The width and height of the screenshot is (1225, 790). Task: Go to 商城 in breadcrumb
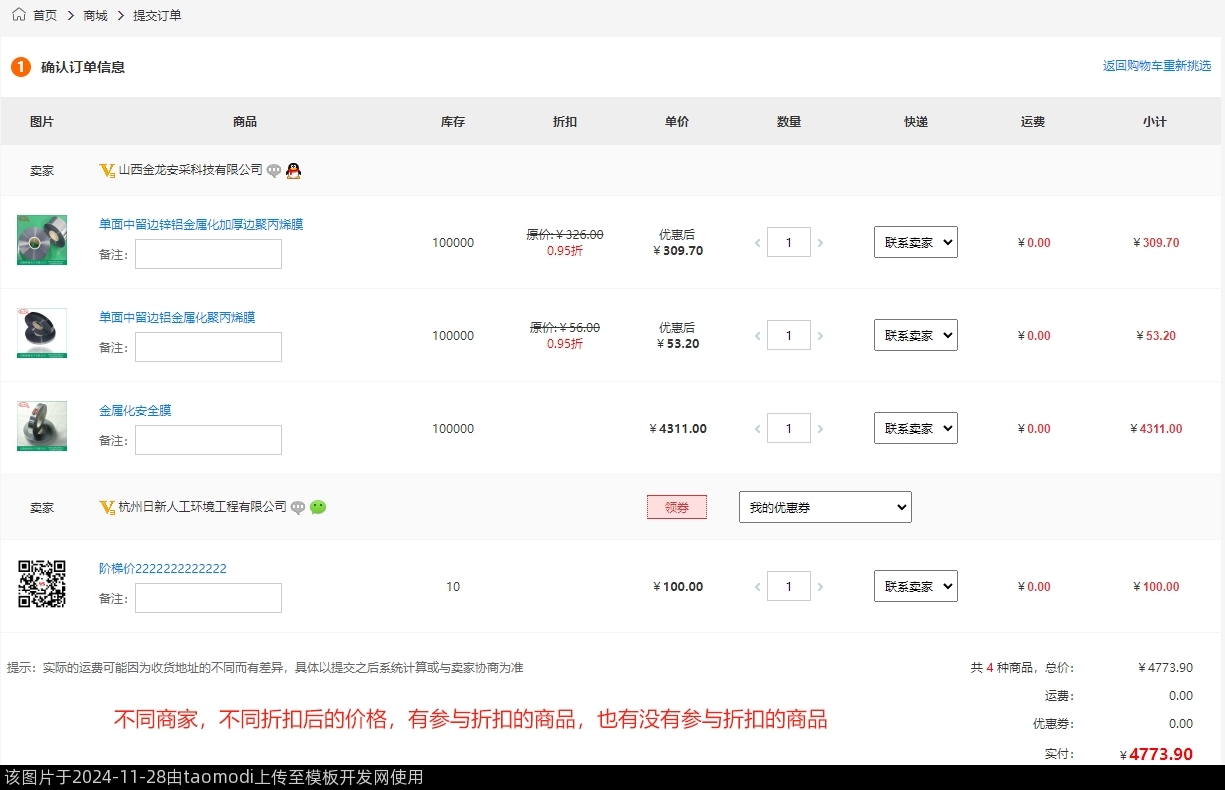click(95, 16)
